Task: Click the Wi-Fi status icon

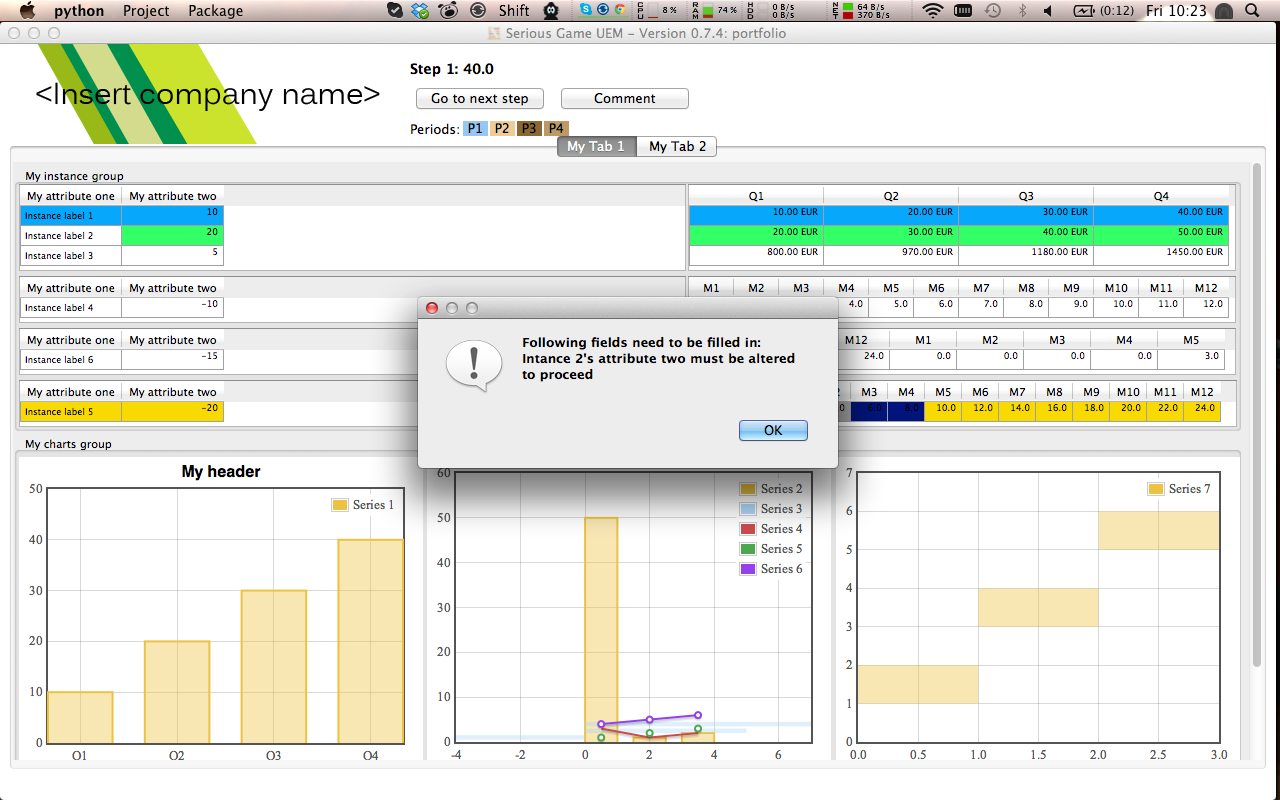Action: click(x=933, y=11)
